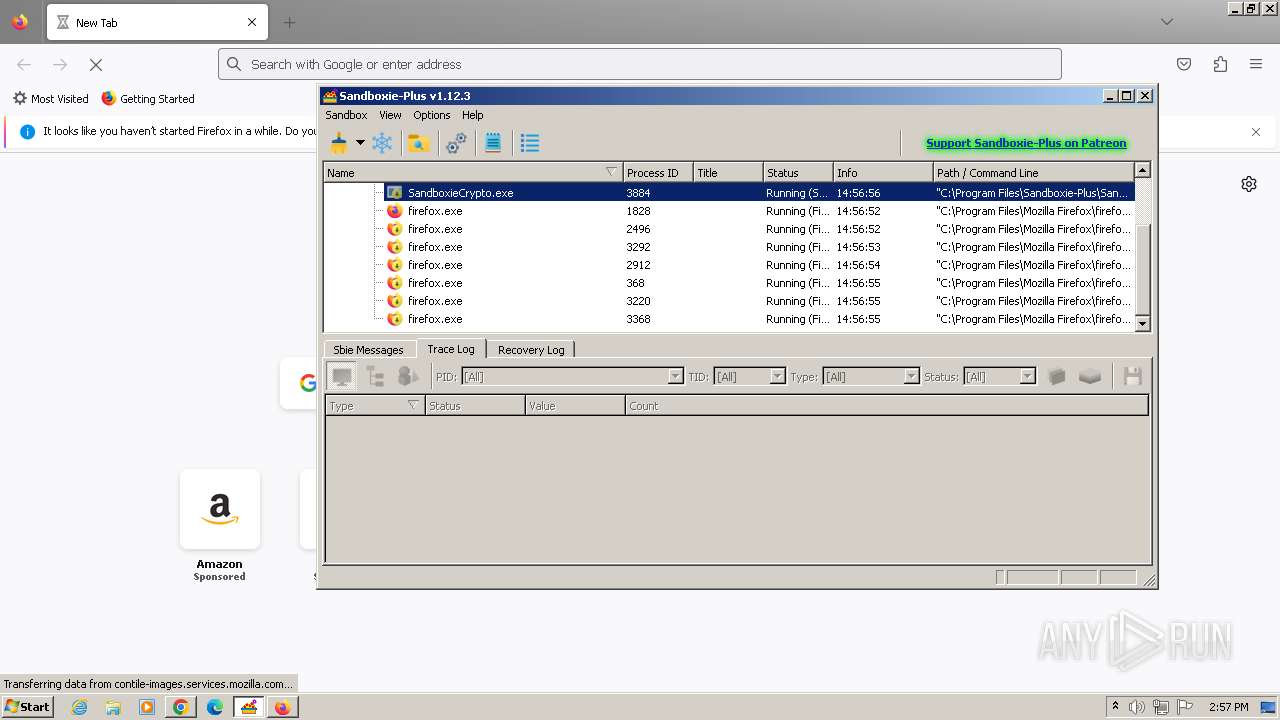
Task: Click the floppy disk save trace icon
Action: pyautogui.click(x=1133, y=377)
